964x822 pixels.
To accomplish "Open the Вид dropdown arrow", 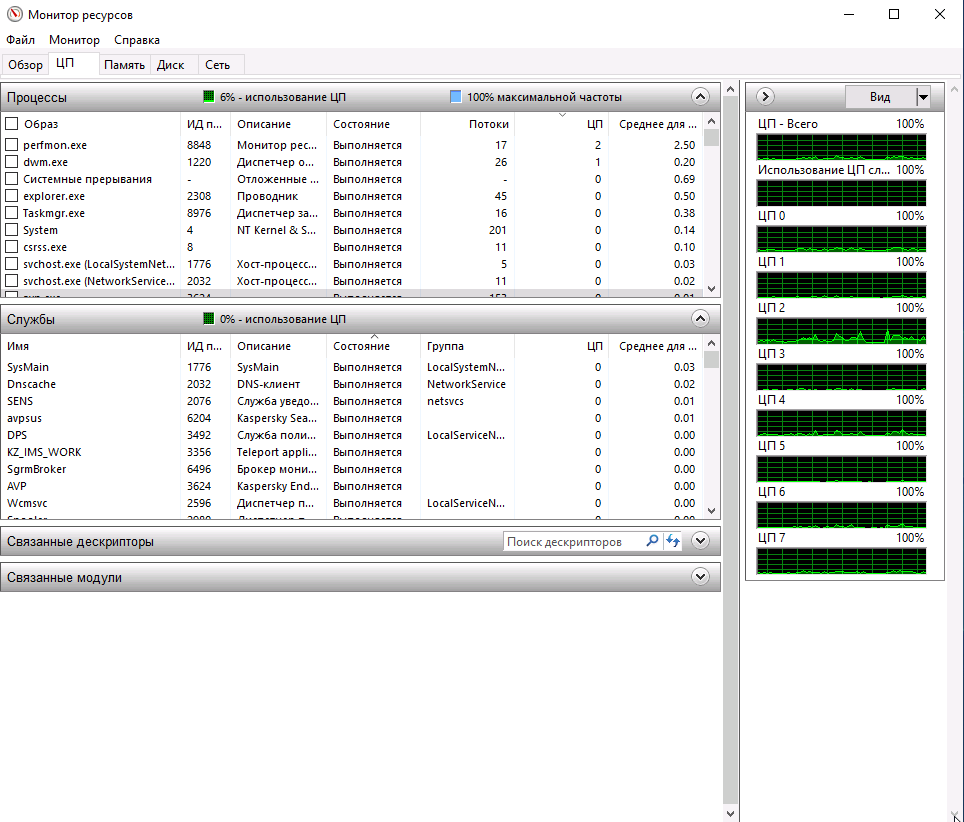I will 923,97.
